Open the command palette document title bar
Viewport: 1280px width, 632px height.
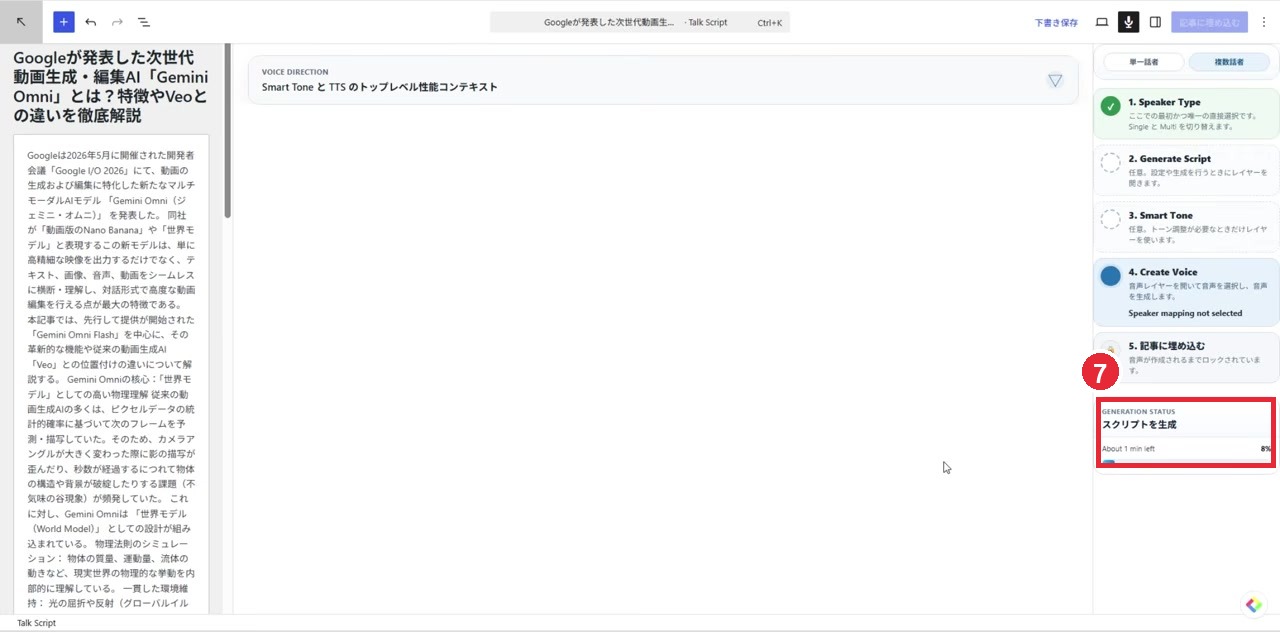[x=640, y=22]
